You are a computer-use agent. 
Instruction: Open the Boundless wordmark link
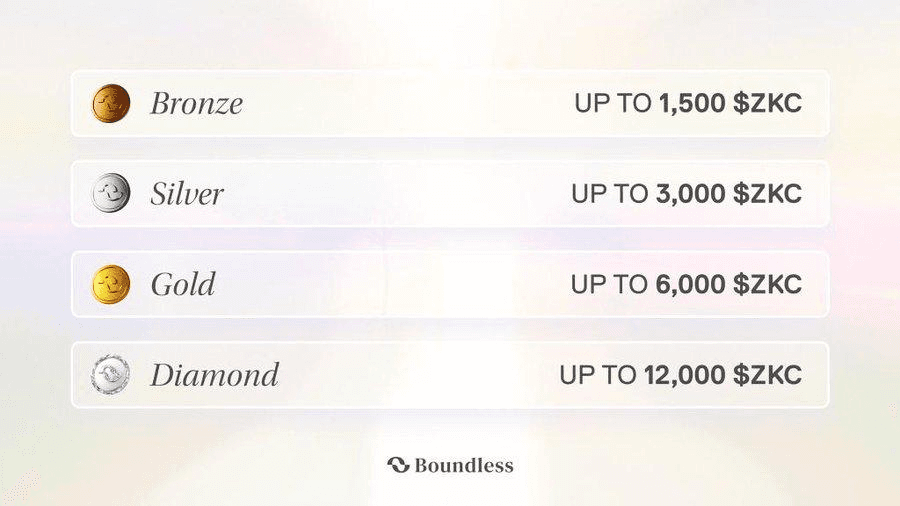(x=464, y=465)
